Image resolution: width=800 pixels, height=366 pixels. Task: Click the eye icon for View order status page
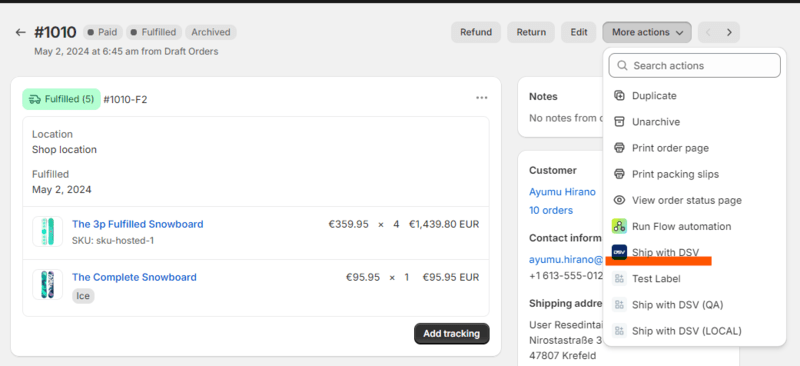[x=619, y=200]
